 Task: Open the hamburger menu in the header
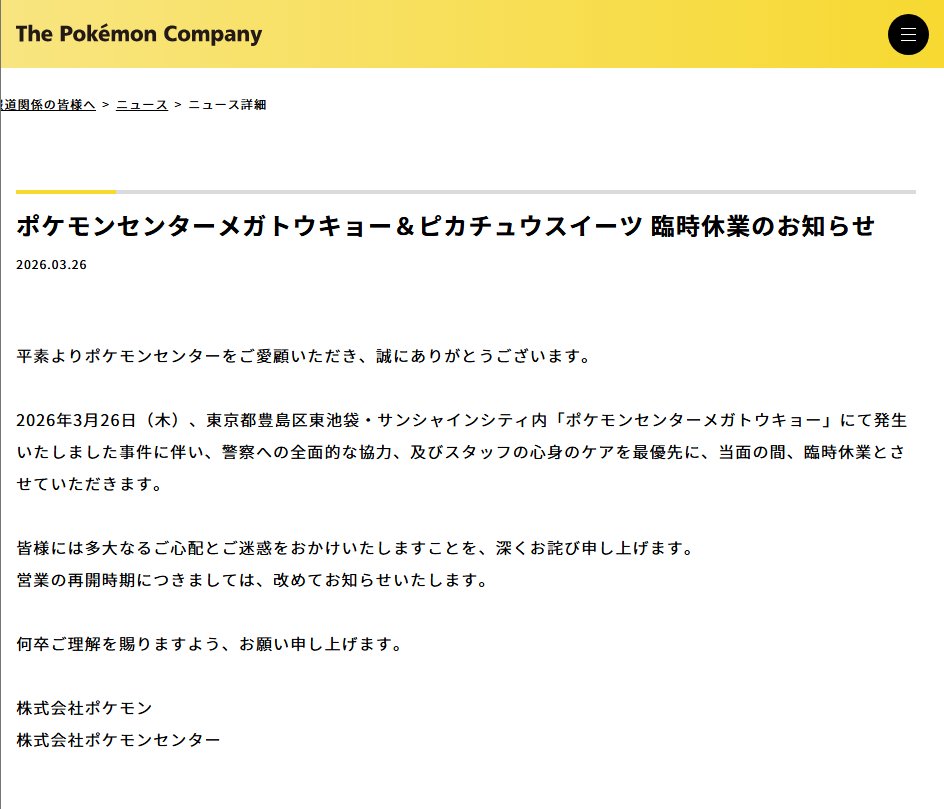click(x=908, y=34)
